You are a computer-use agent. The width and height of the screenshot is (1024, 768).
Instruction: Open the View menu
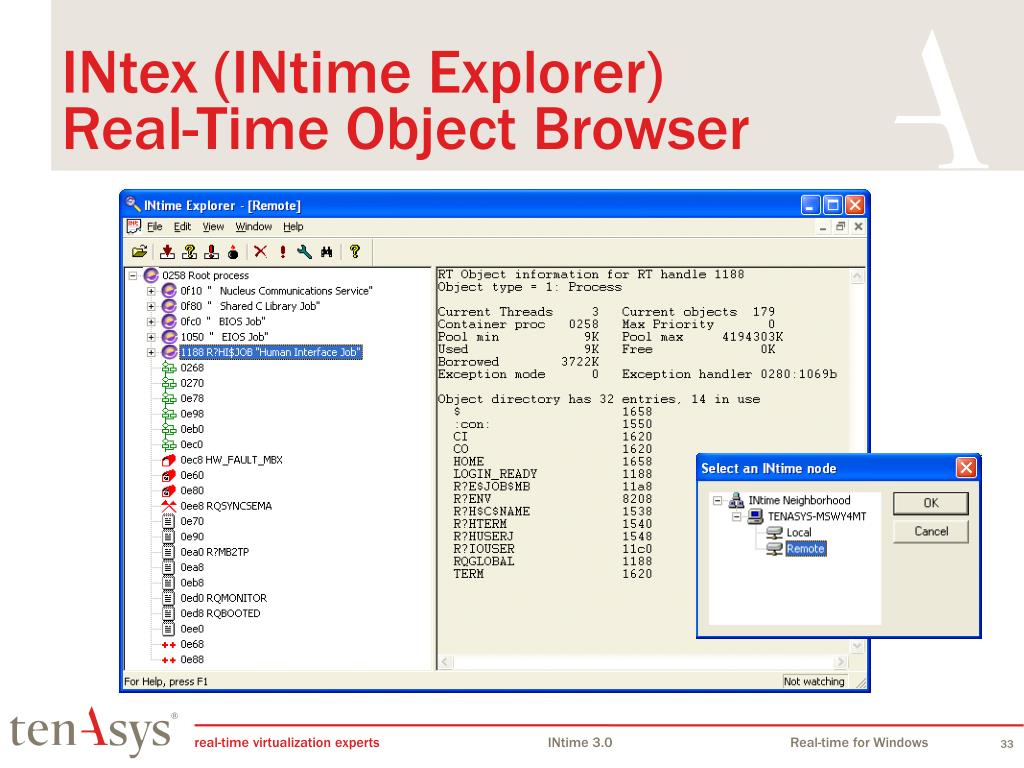point(214,227)
